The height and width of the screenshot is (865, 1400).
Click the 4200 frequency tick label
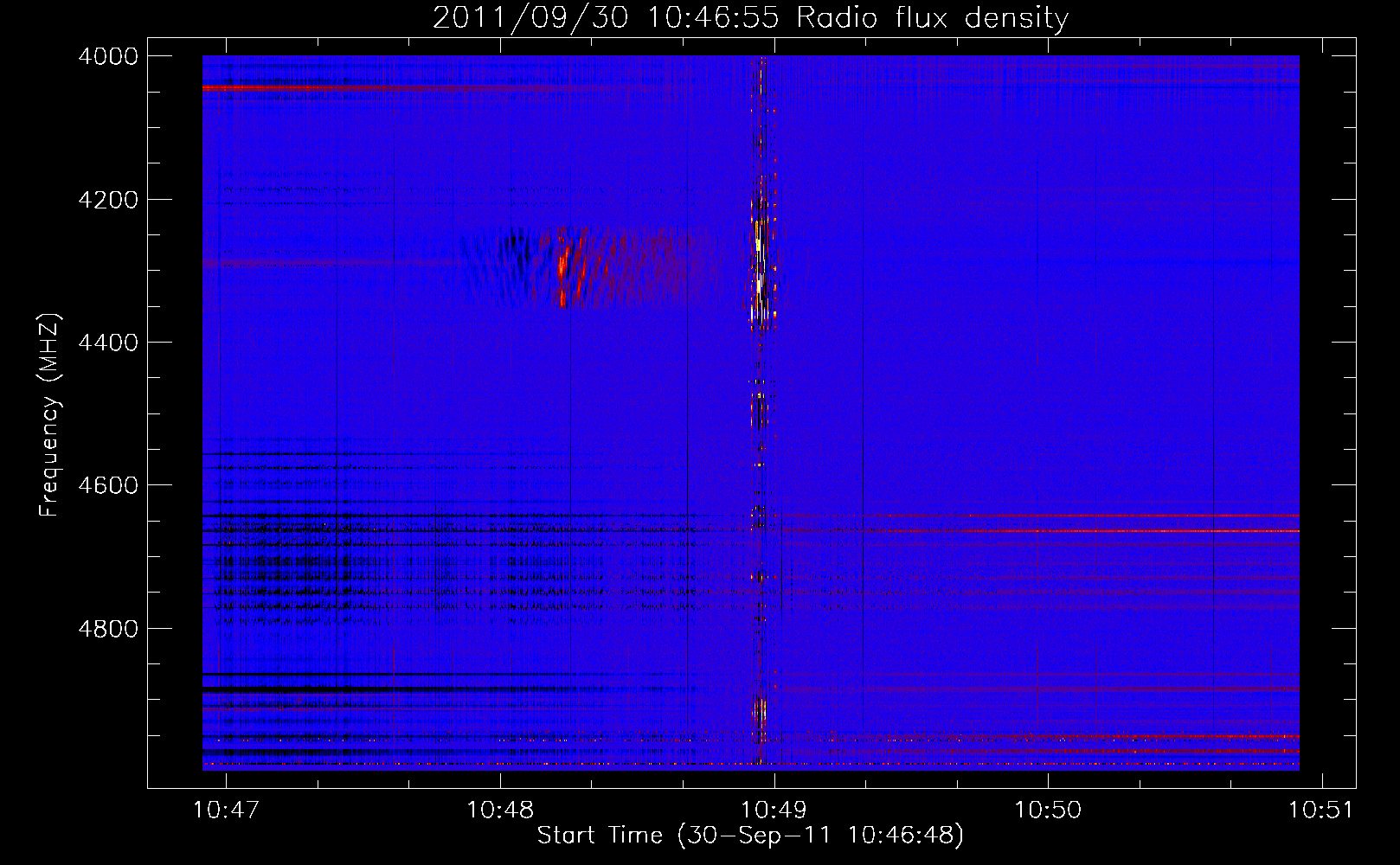click(108, 200)
